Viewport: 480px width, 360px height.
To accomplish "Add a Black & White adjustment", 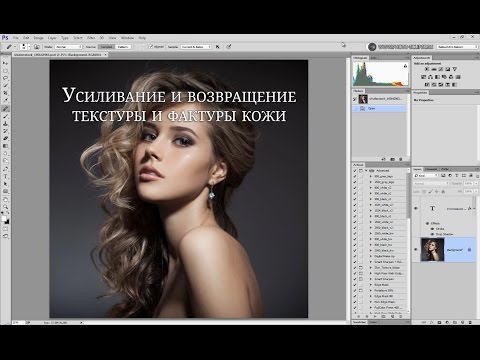I will [437, 77].
